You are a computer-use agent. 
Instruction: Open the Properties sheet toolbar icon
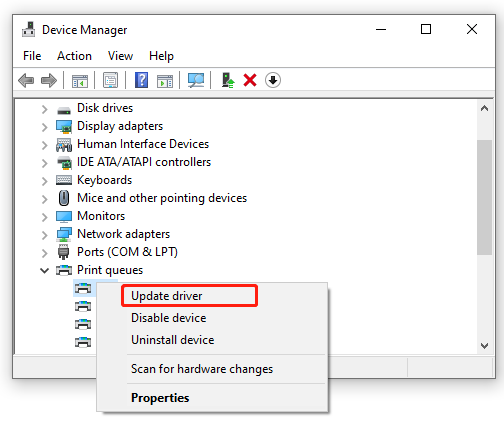click(x=110, y=80)
